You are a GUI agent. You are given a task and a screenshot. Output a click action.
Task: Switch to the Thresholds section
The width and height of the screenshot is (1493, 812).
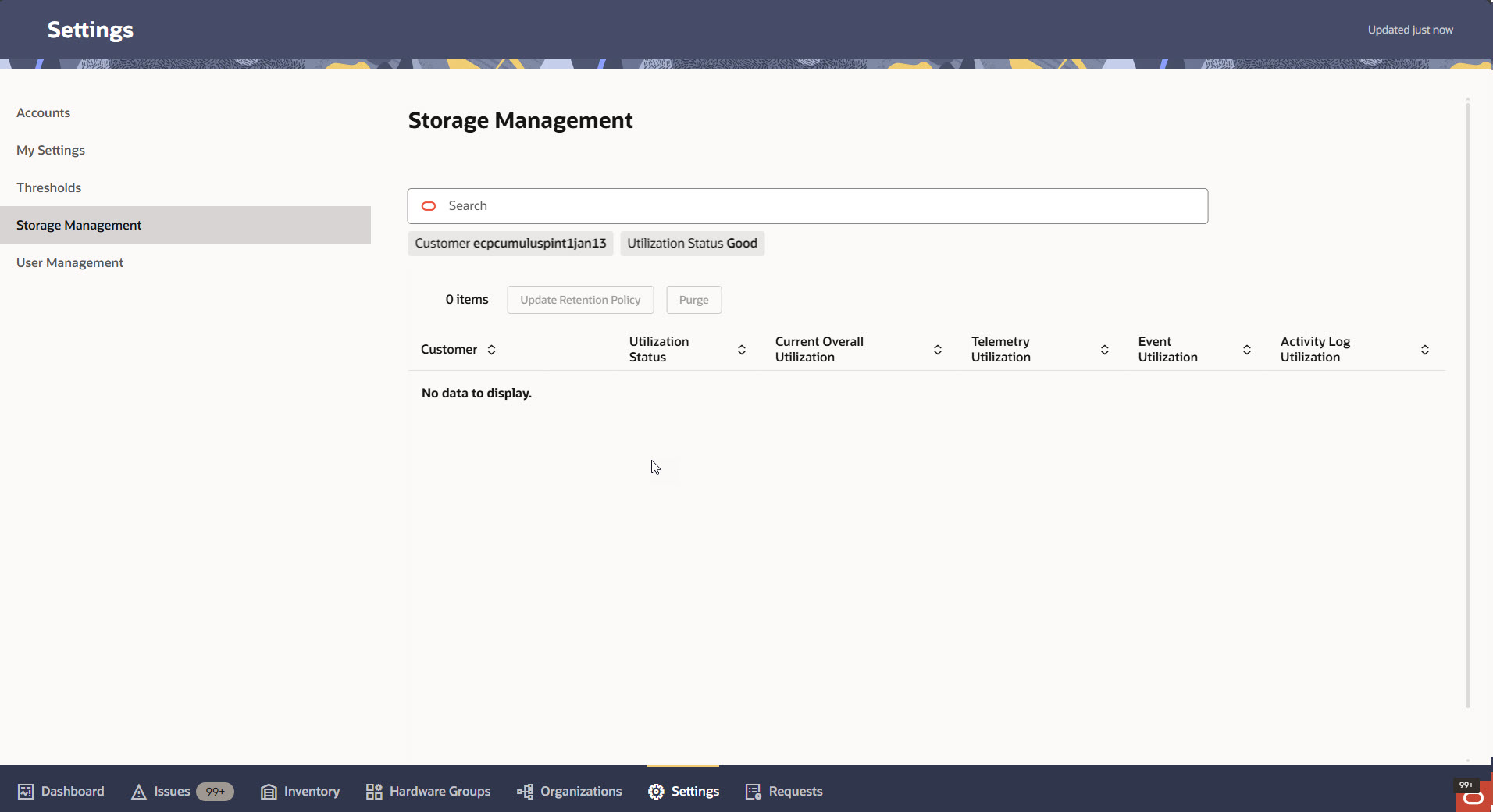pos(48,187)
